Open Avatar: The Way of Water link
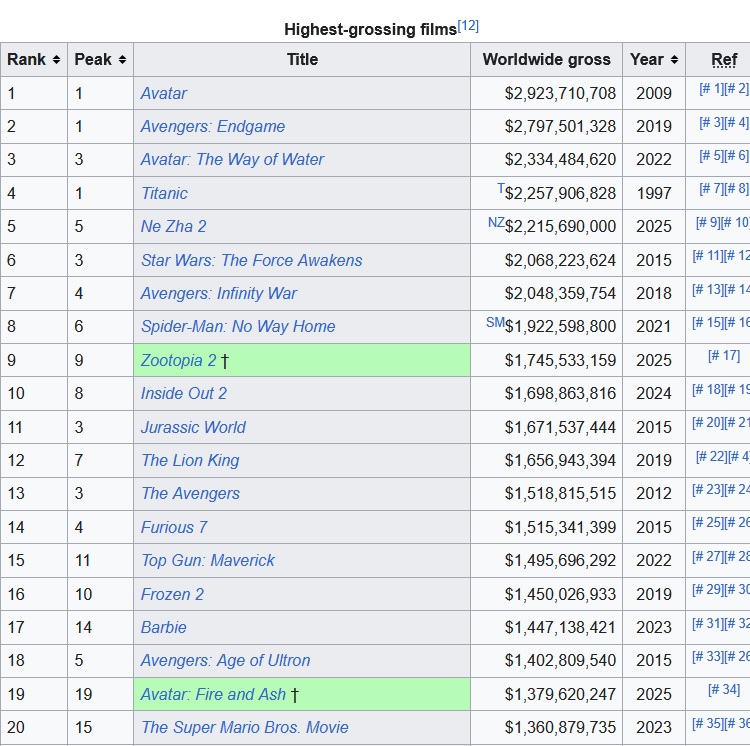 click(232, 159)
